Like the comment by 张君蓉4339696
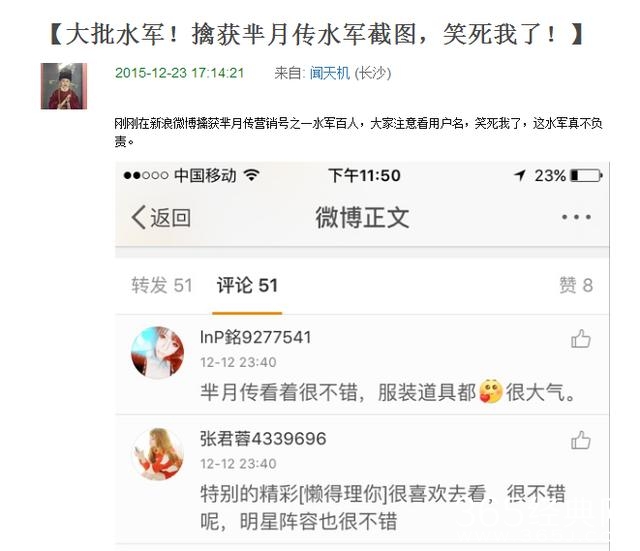 click(581, 440)
